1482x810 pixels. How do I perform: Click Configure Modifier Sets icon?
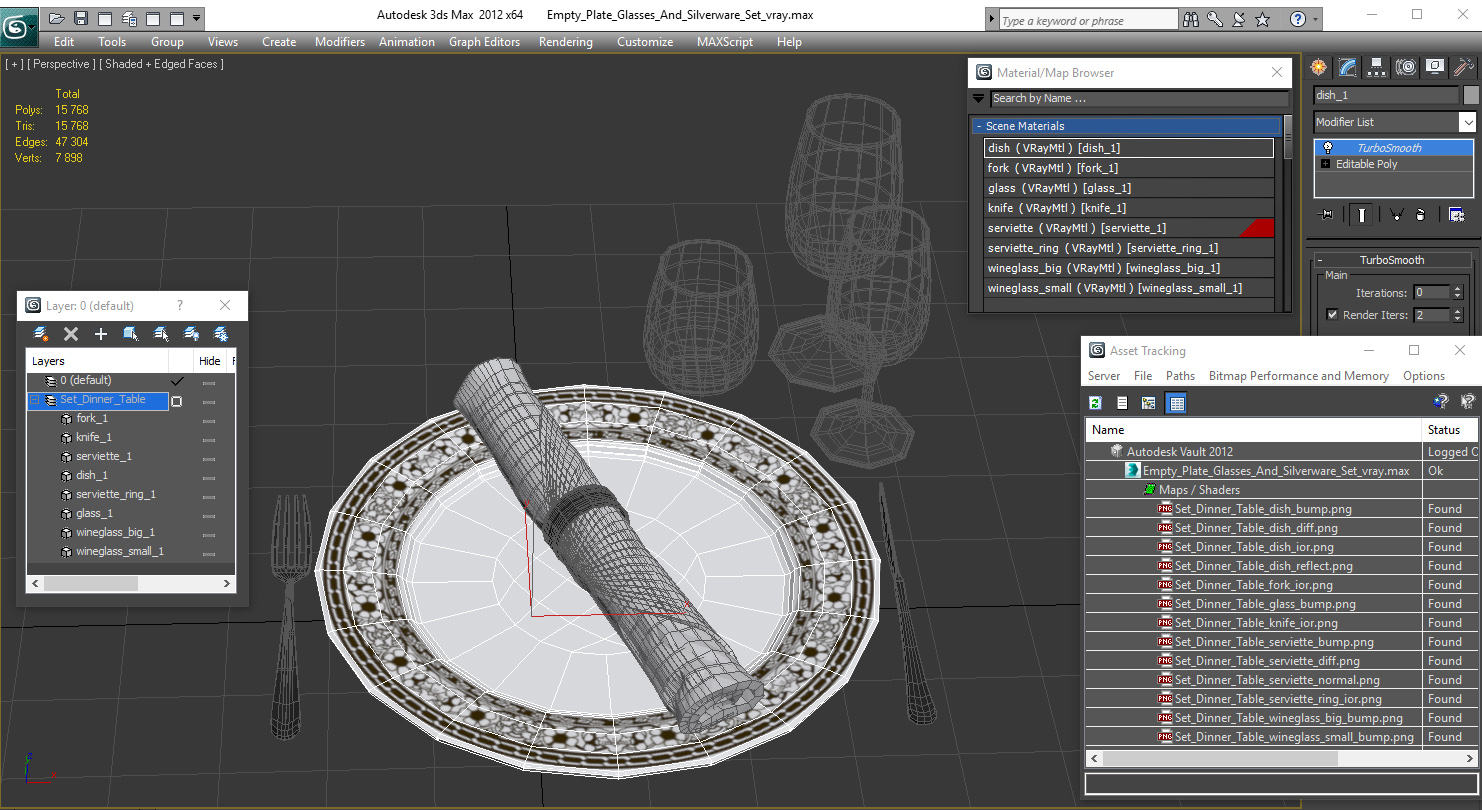click(x=1456, y=214)
